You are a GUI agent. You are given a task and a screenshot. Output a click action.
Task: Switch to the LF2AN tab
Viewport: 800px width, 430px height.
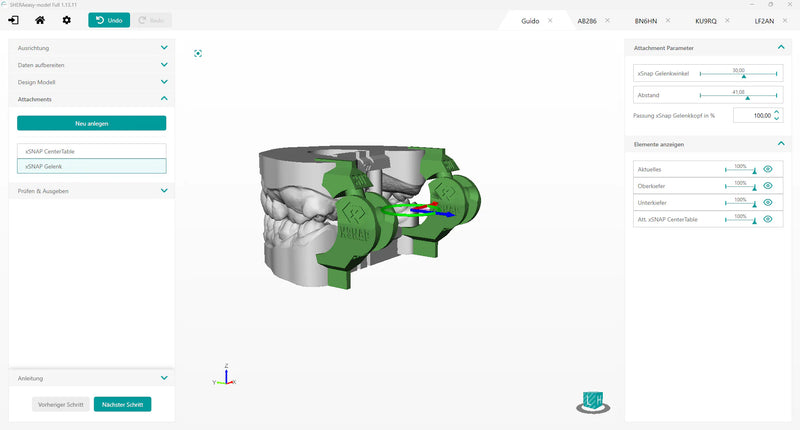tap(764, 21)
